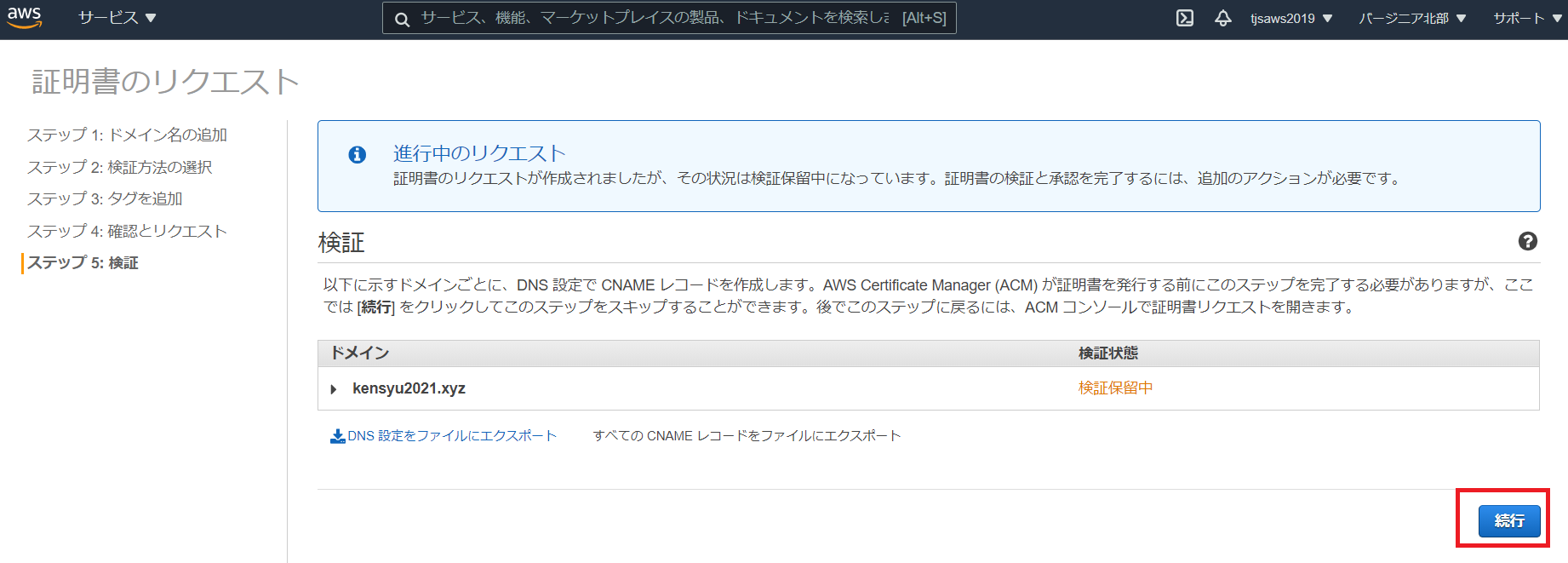Click the 進行中のリクエスト heading
The height and width of the screenshot is (563, 1568).
(x=479, y=153)
